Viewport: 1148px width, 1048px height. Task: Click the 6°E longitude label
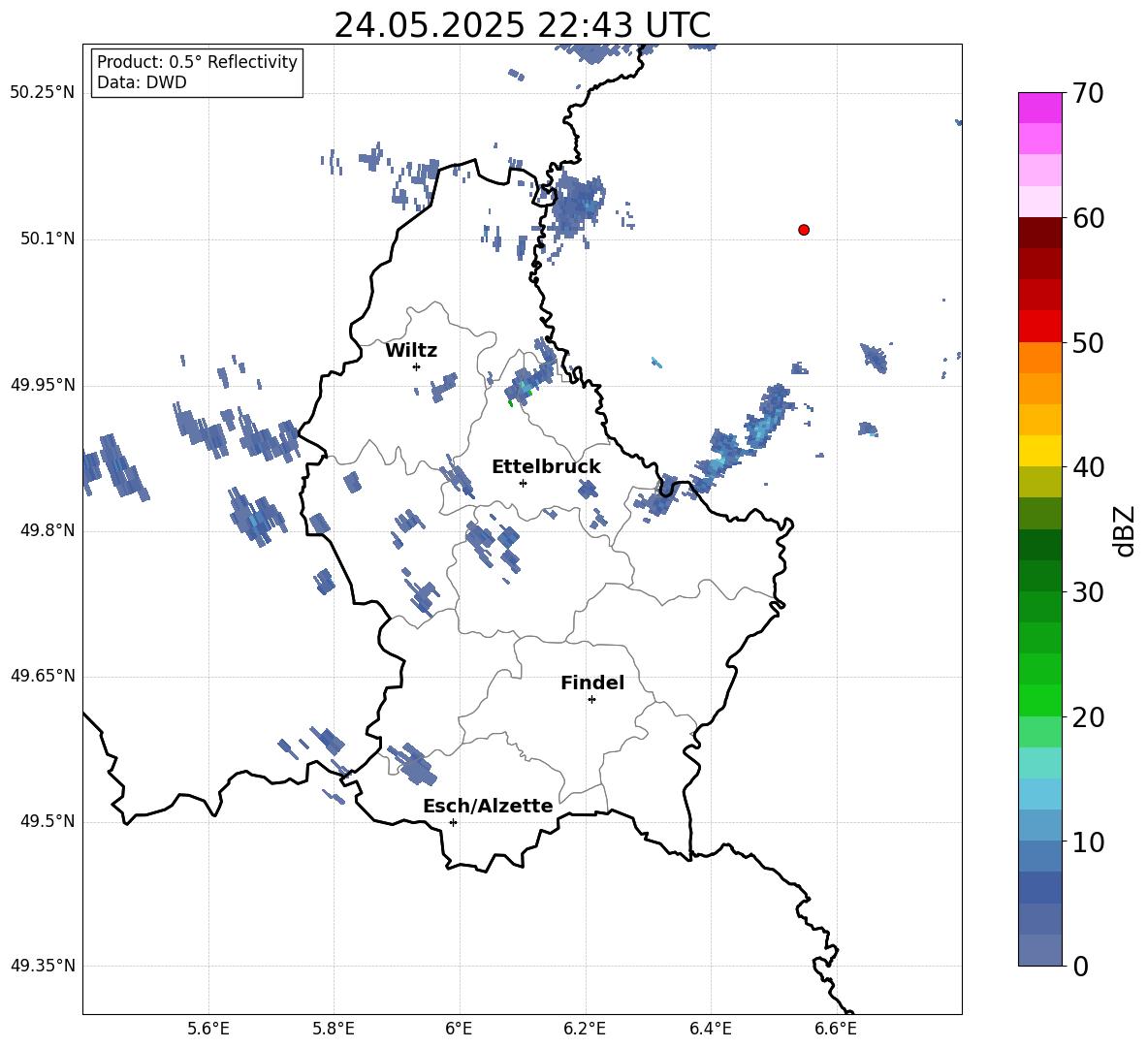tap(459, 1029)
